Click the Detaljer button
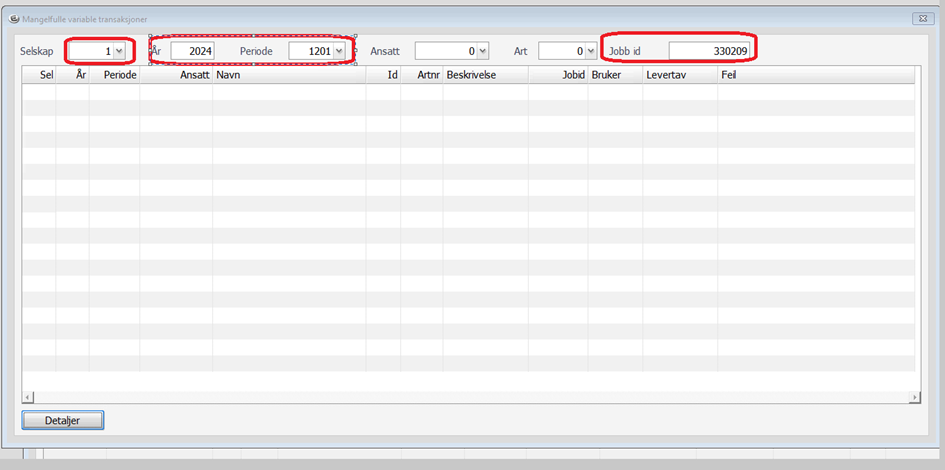 [x=63, y=421]
